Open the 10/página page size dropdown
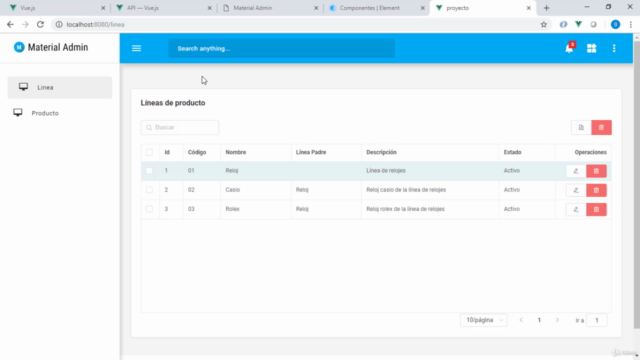 coord(484,320)
